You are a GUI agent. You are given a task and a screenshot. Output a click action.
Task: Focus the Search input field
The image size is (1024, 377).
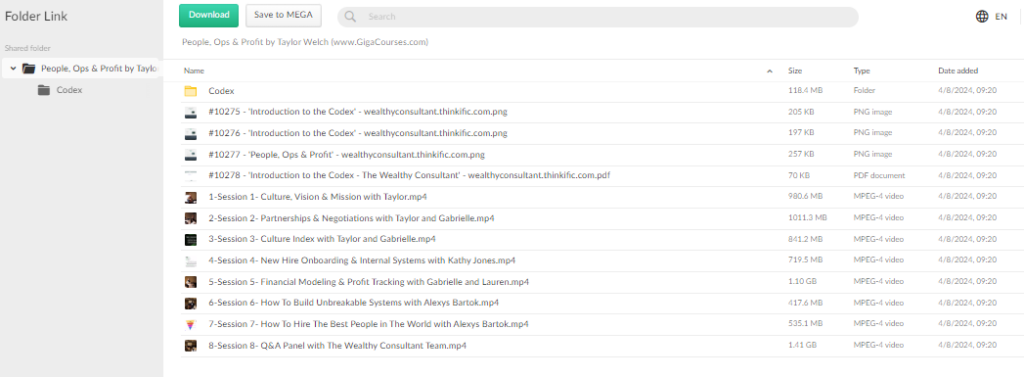[x=598, y=17]
